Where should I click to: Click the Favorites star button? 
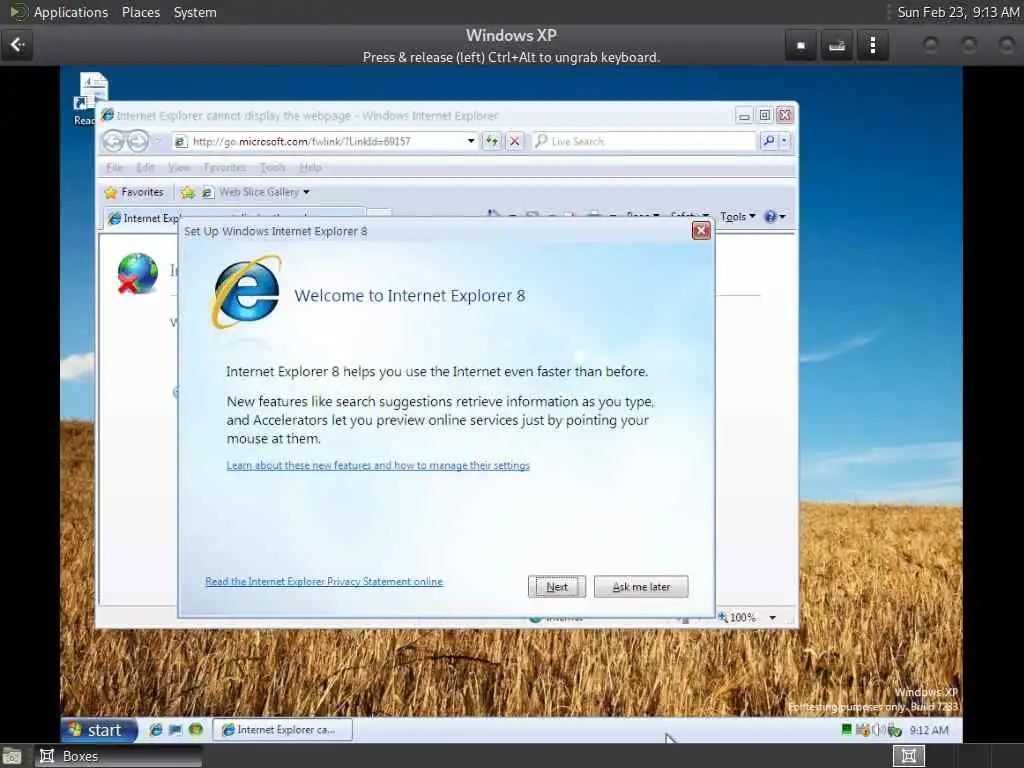click(135, 192)
